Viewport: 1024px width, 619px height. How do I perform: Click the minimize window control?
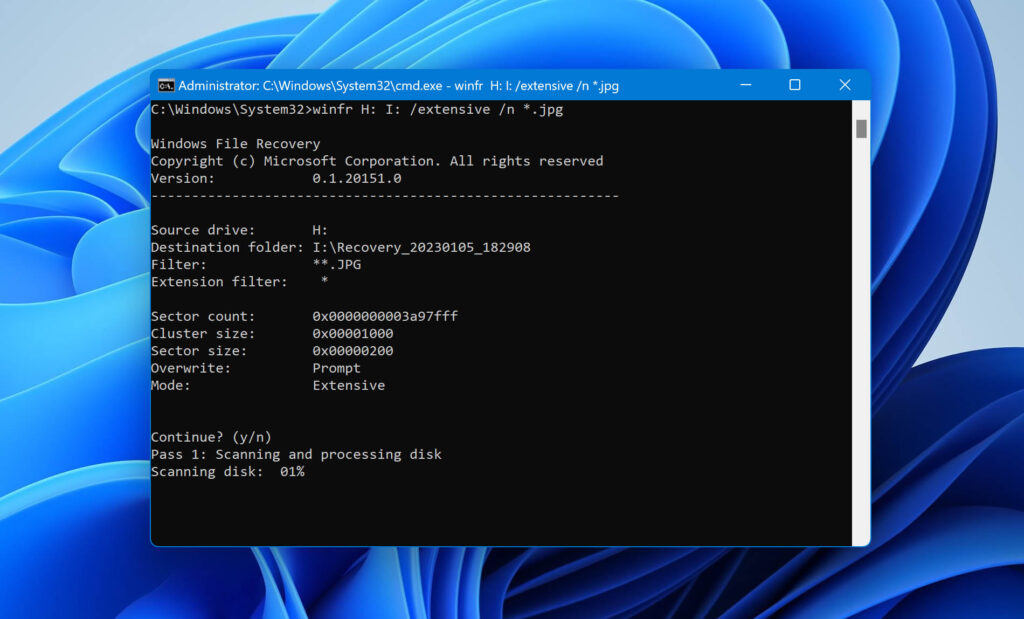745,86
